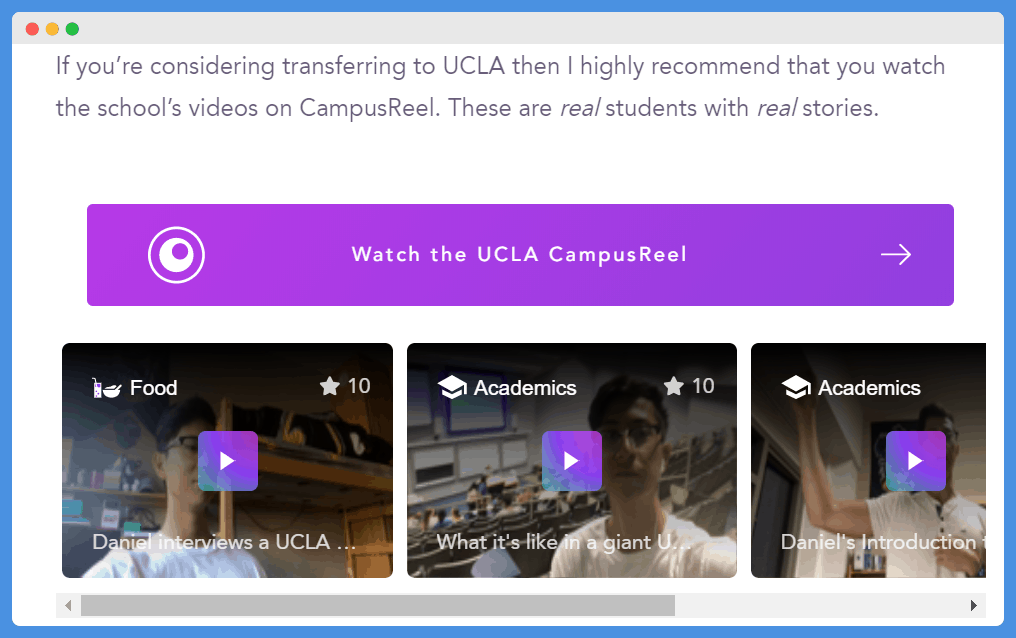Open the 'Daniel interviews a UCLA ...' title
The width and height of the screenshot is (1016, 638).
pyautogui.click(x=224, y=541)
